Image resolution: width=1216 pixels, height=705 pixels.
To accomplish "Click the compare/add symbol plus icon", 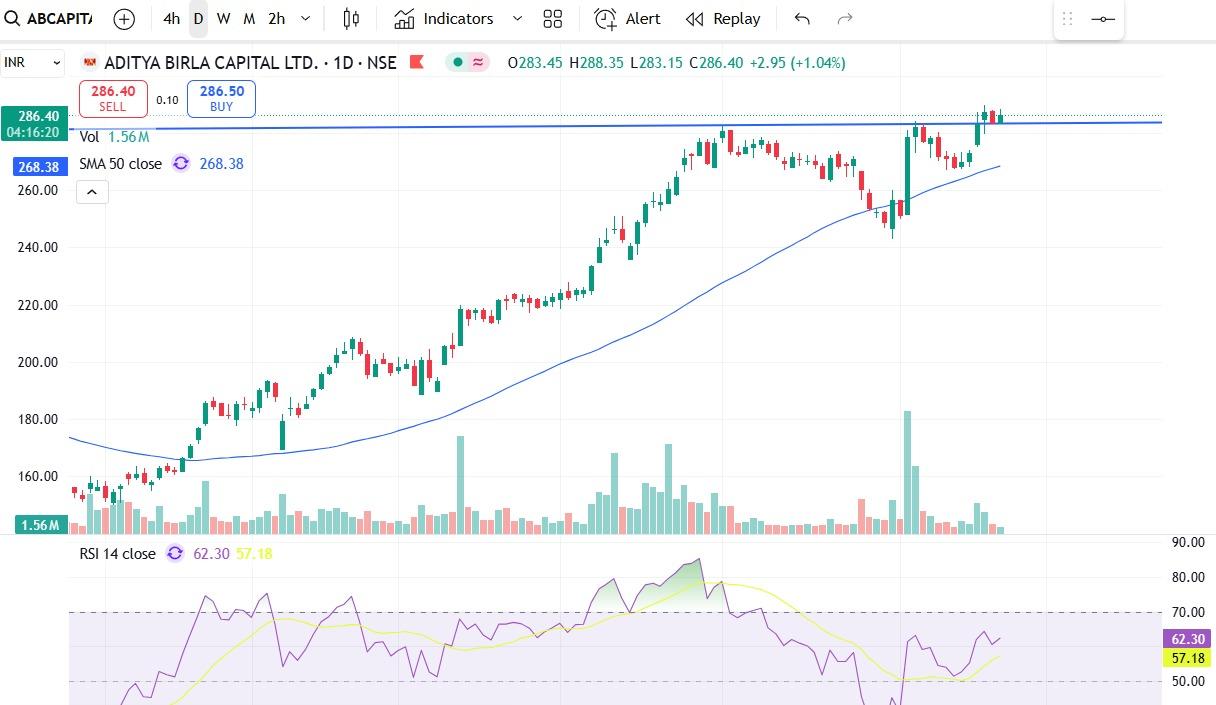I will tap(124, 18).
